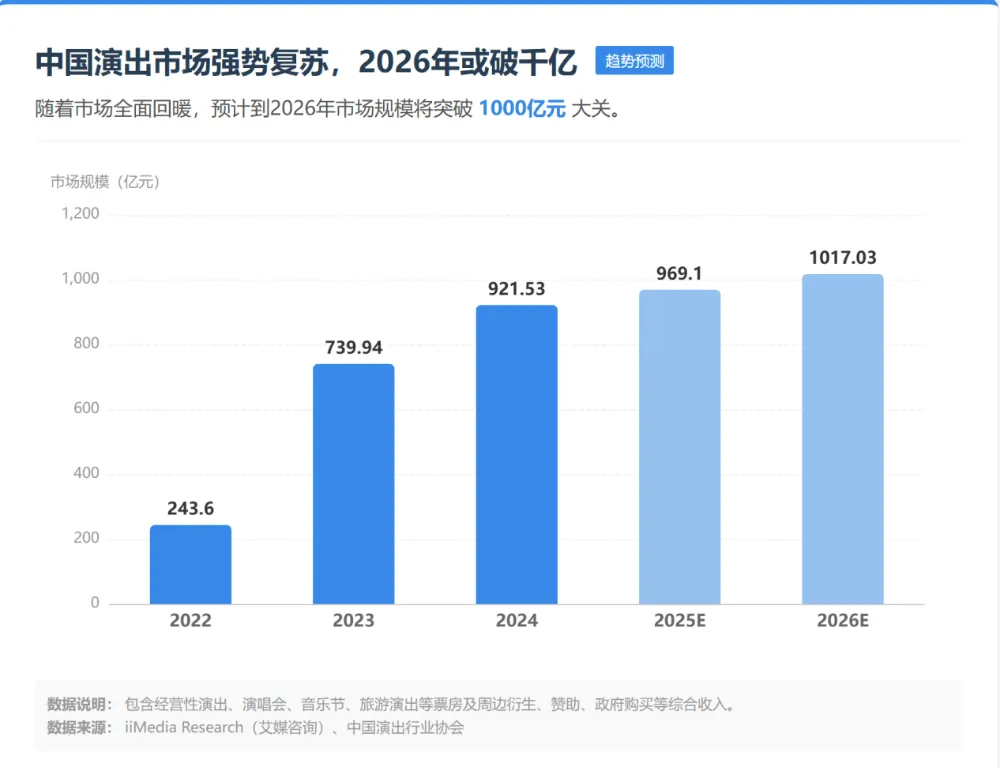Click the 数据来源 source line
Image resolution: width=1000 pixels, height=768 pixels.
(256, 728)
